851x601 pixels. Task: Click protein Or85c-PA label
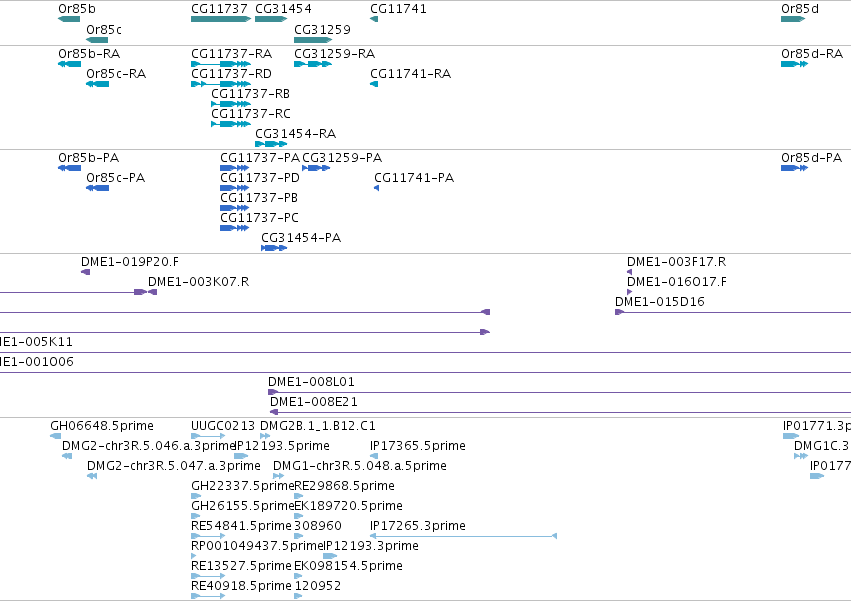click(x=116, y=178)
